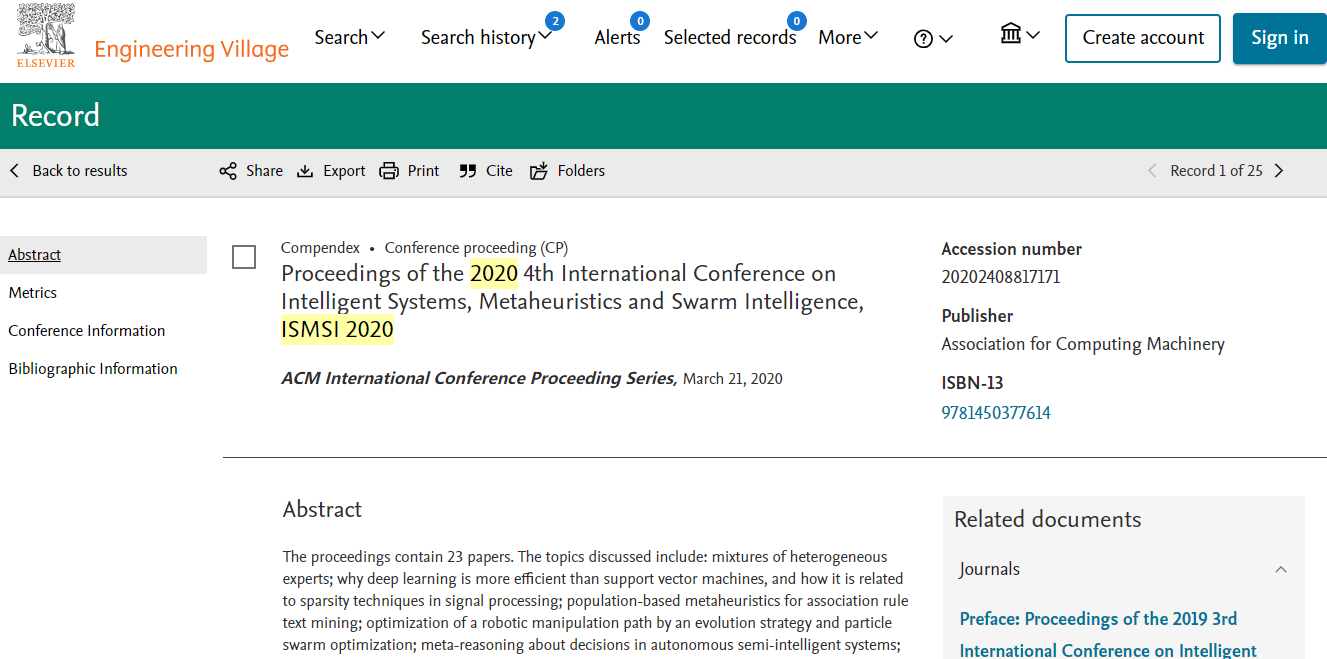Open the Engineering Village home link

tap(191, 49)
